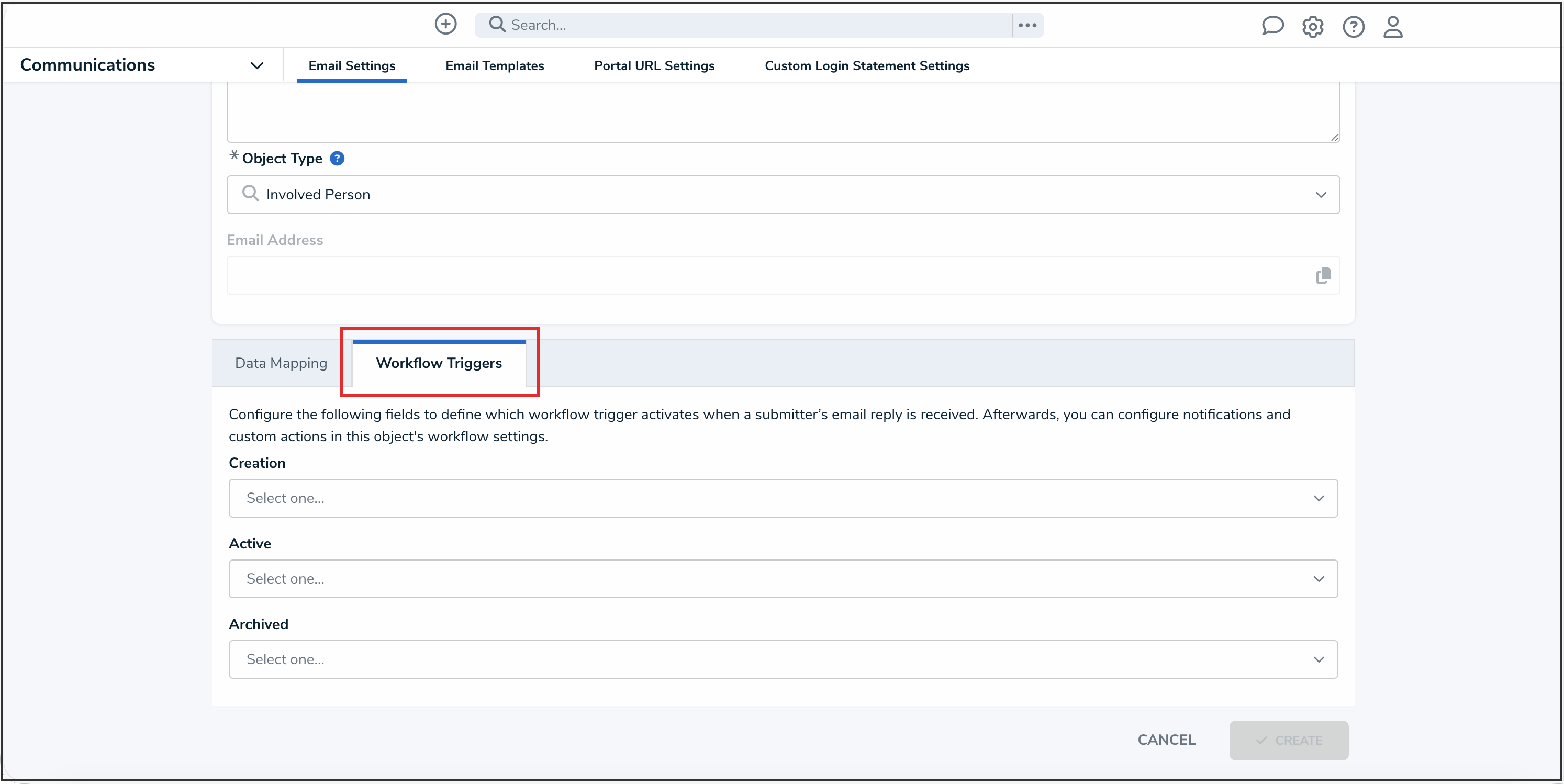1564x784 pixels.
Task: Open the chat/feedback bubble icon
Action: tap(1272, 26)
